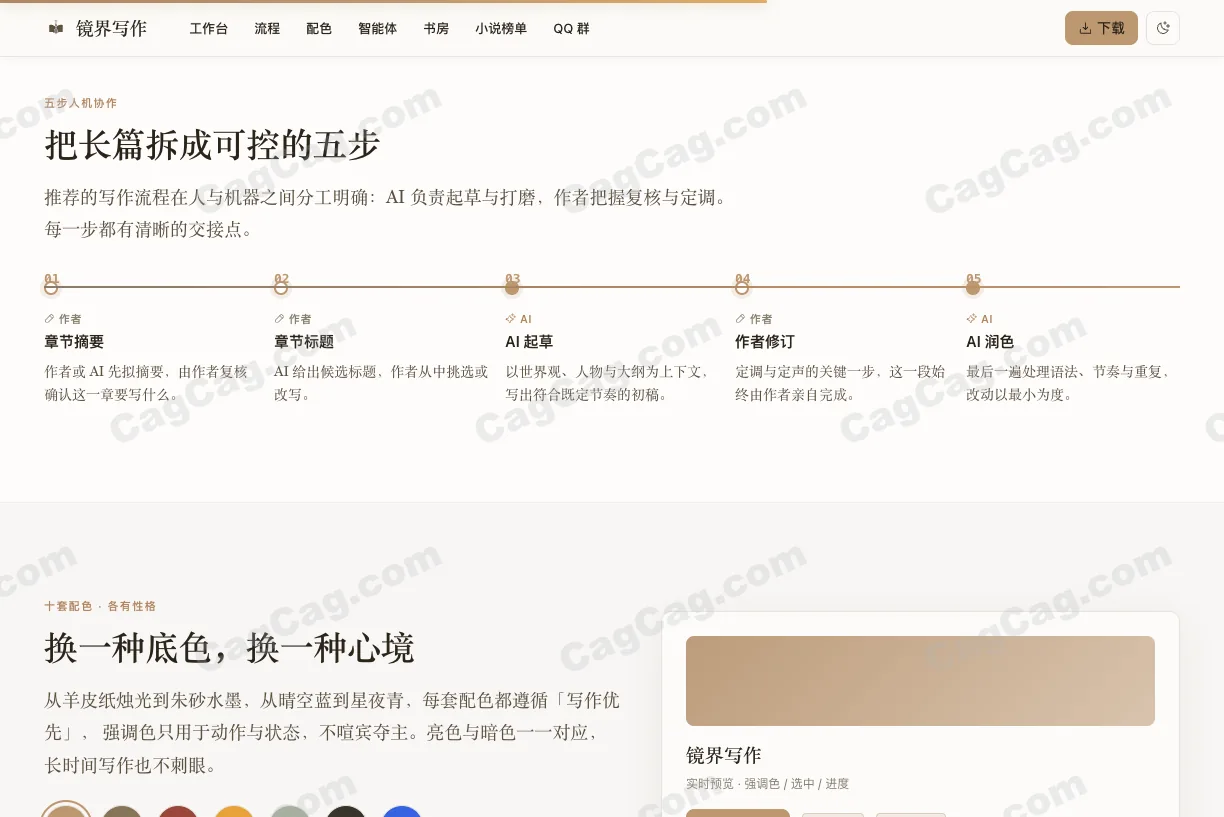Click the heading 把长篇拆成可控的五步
This screenshot has height=817, width=1224.
(213, 145)
